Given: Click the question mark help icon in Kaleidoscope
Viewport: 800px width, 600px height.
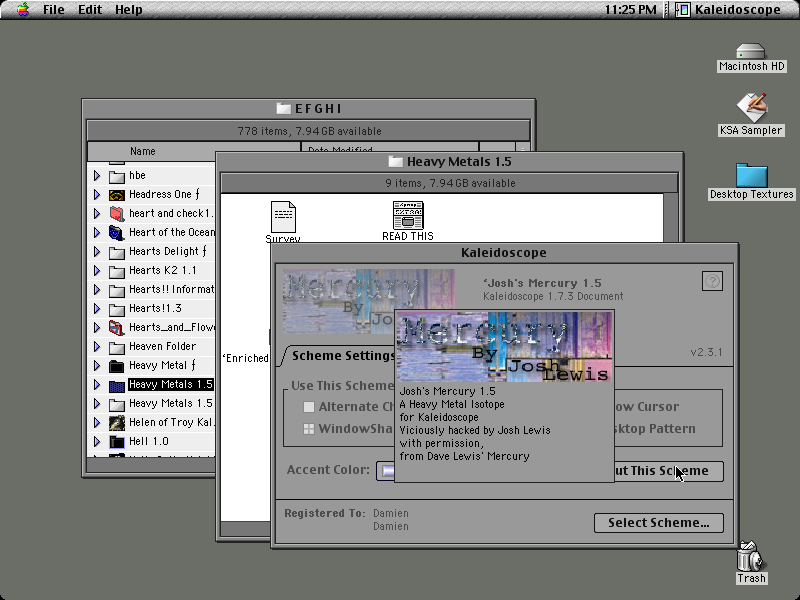Looking at the screenshot, I should click(x=712, y=281).
